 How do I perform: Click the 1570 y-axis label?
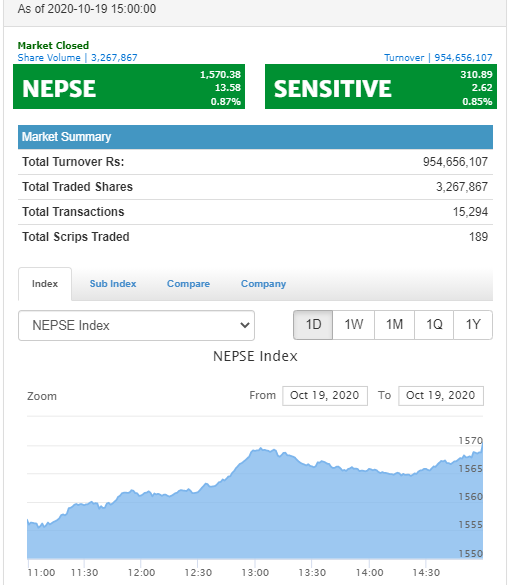[x=471, y=441]
